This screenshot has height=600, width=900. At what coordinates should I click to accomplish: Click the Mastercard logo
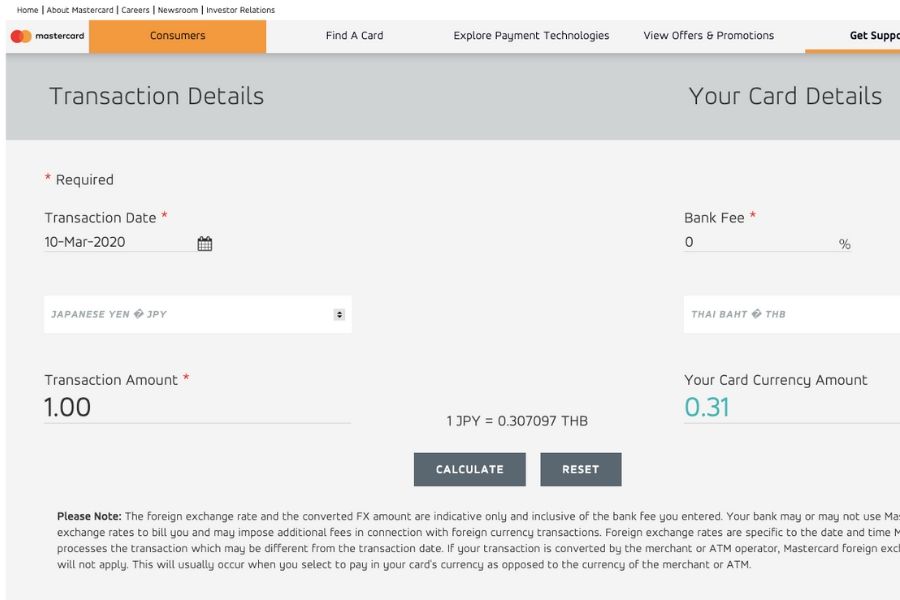tap(48, 36)
